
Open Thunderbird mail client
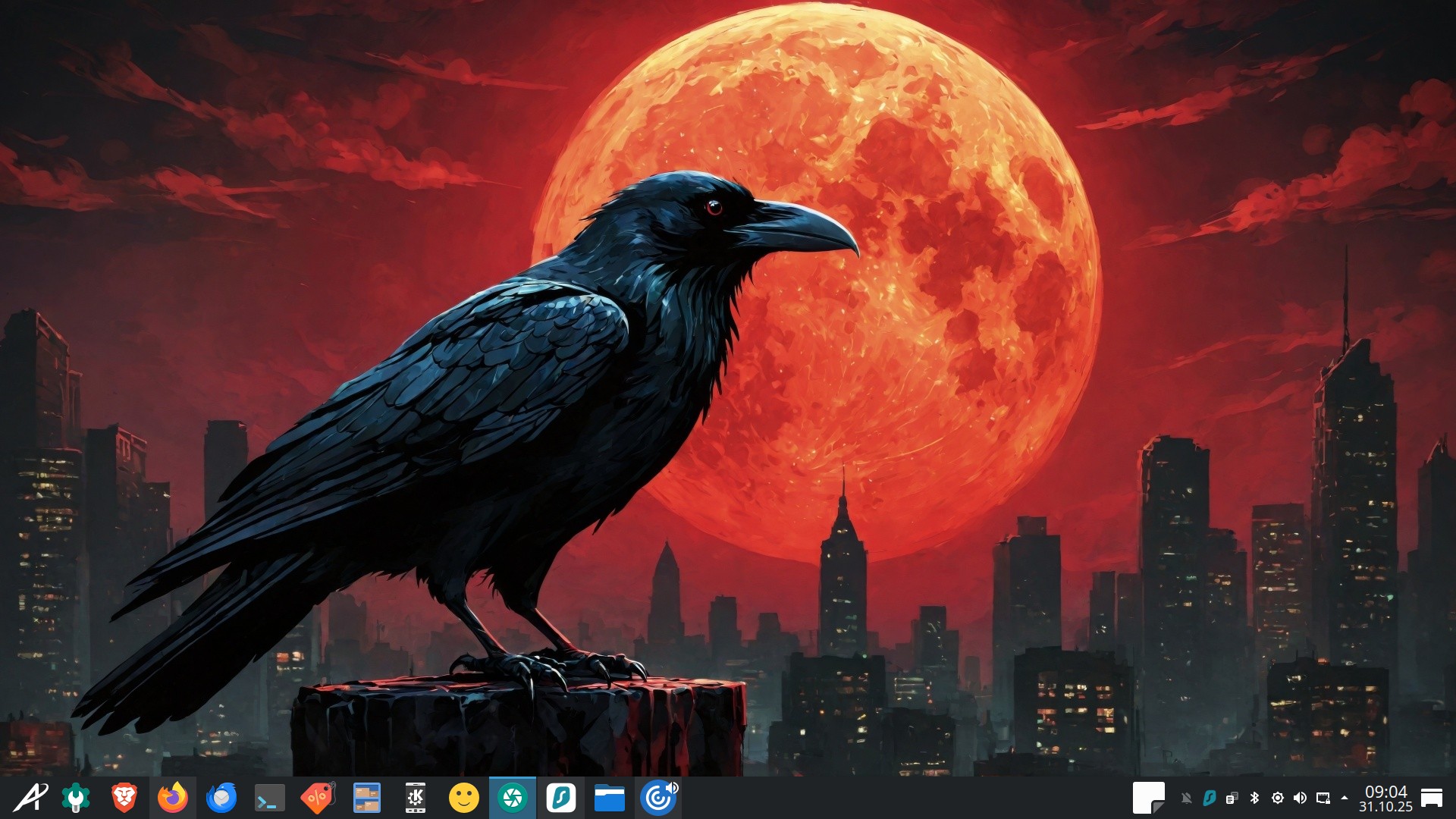click(x=221, y=798)
